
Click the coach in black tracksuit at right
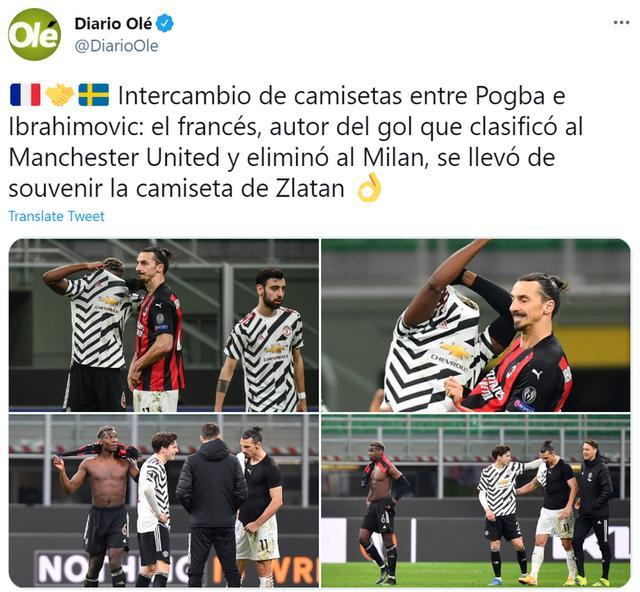[593, 510]
